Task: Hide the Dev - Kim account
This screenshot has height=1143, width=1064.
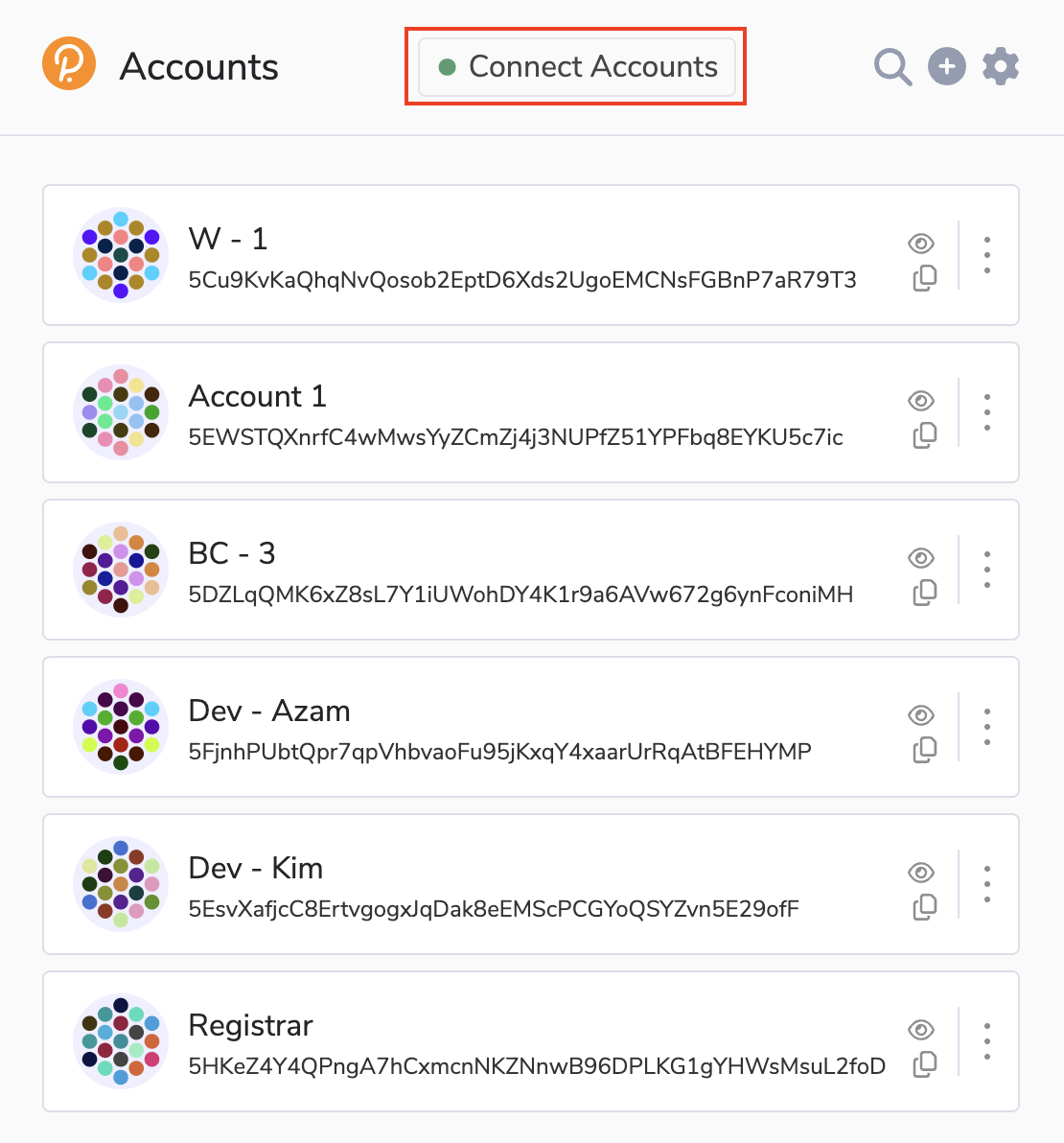Action: point(921,872)
